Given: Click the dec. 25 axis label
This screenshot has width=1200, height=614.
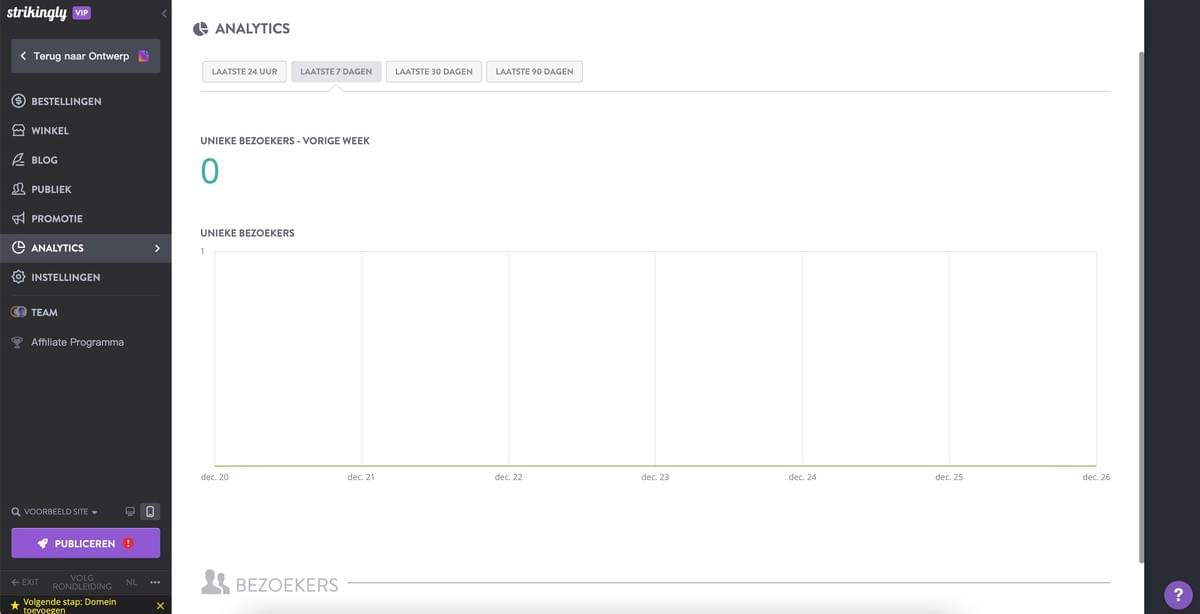Looking at the screenshot, I should click(x=949, y=477).
